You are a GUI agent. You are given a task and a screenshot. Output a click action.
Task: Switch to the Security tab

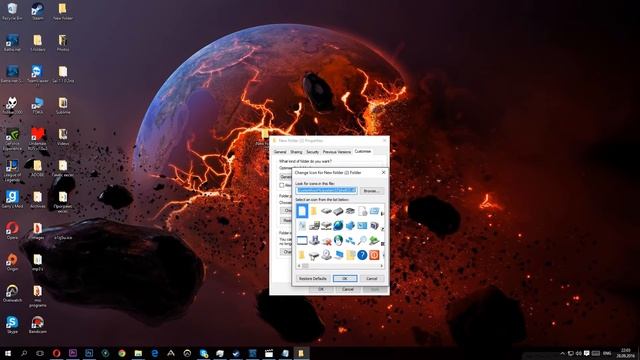tap(313, 152)
